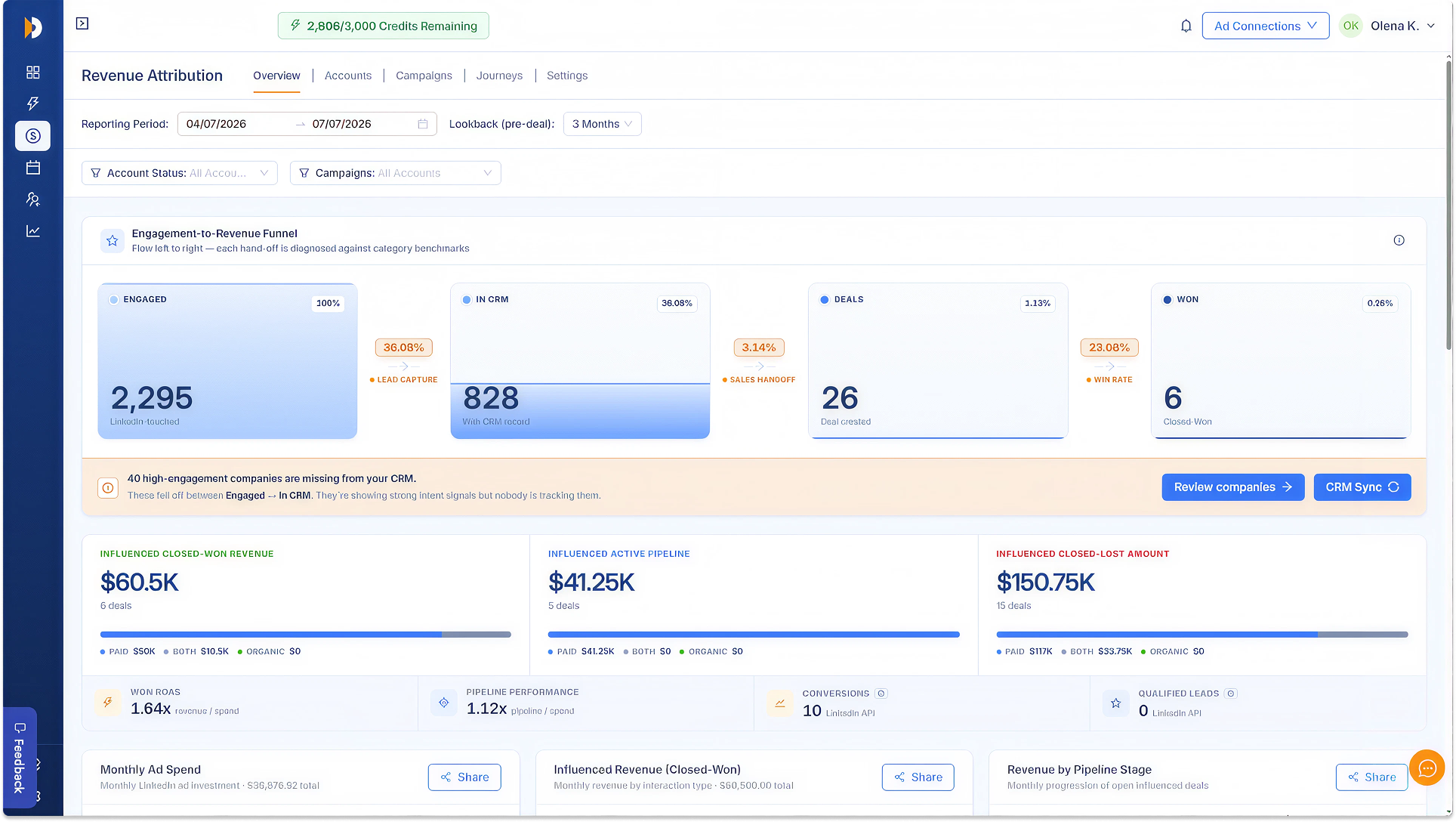Click the 1.12x pipeline performance value
Viewport: 1456px width, 822px height.
point(486,709)
